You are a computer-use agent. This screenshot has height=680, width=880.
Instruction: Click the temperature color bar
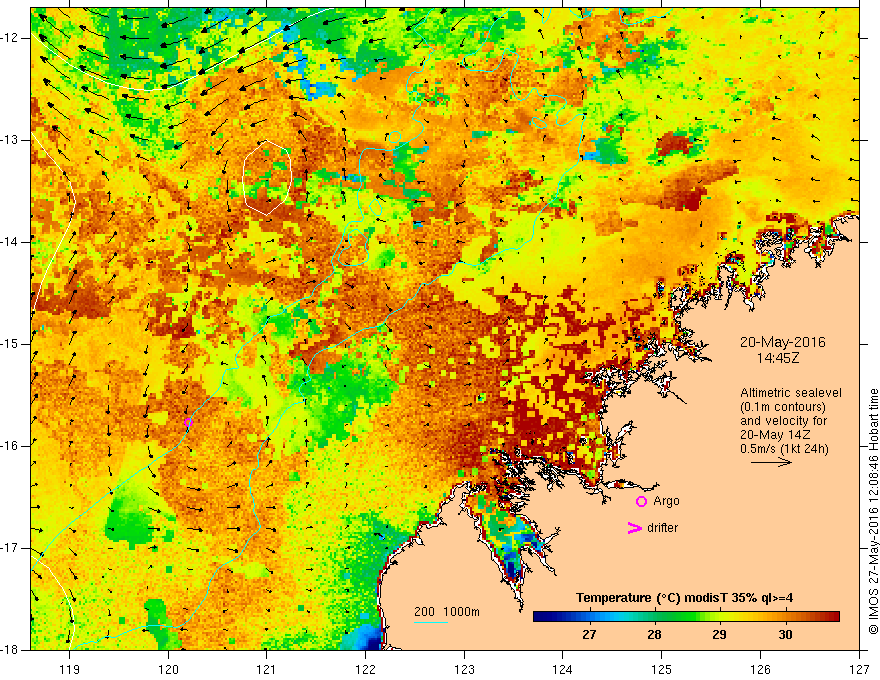tap(686, 617)
